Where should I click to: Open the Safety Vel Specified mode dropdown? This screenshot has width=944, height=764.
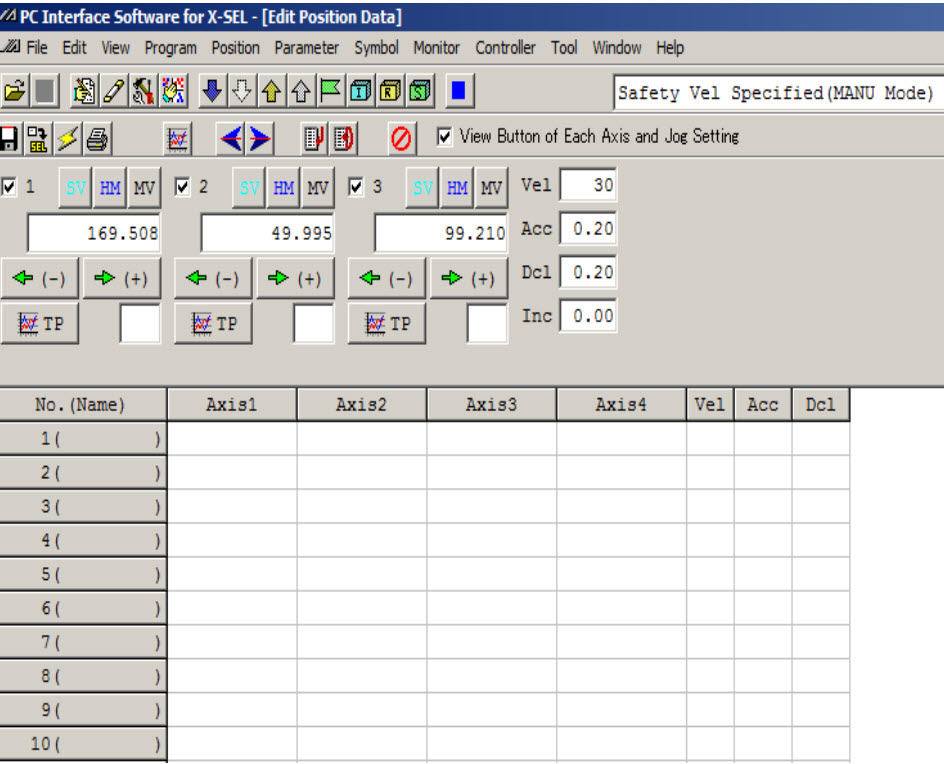coord(776,93)
